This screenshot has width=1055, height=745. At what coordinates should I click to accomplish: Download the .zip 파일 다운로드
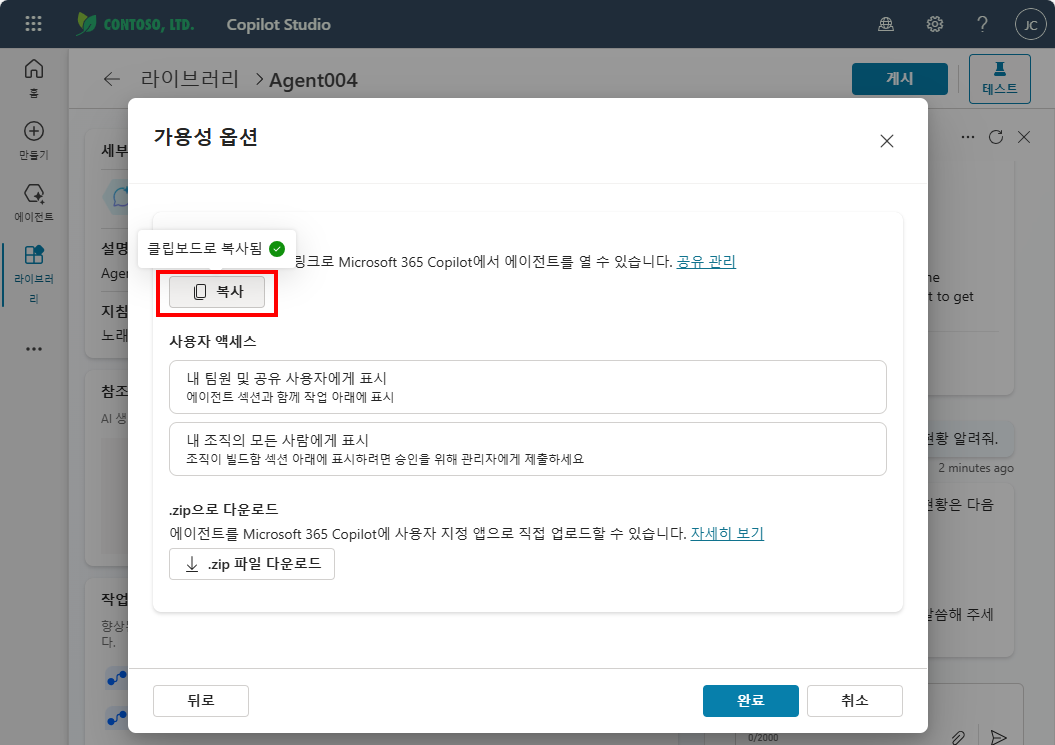click(x=252, y=564)
